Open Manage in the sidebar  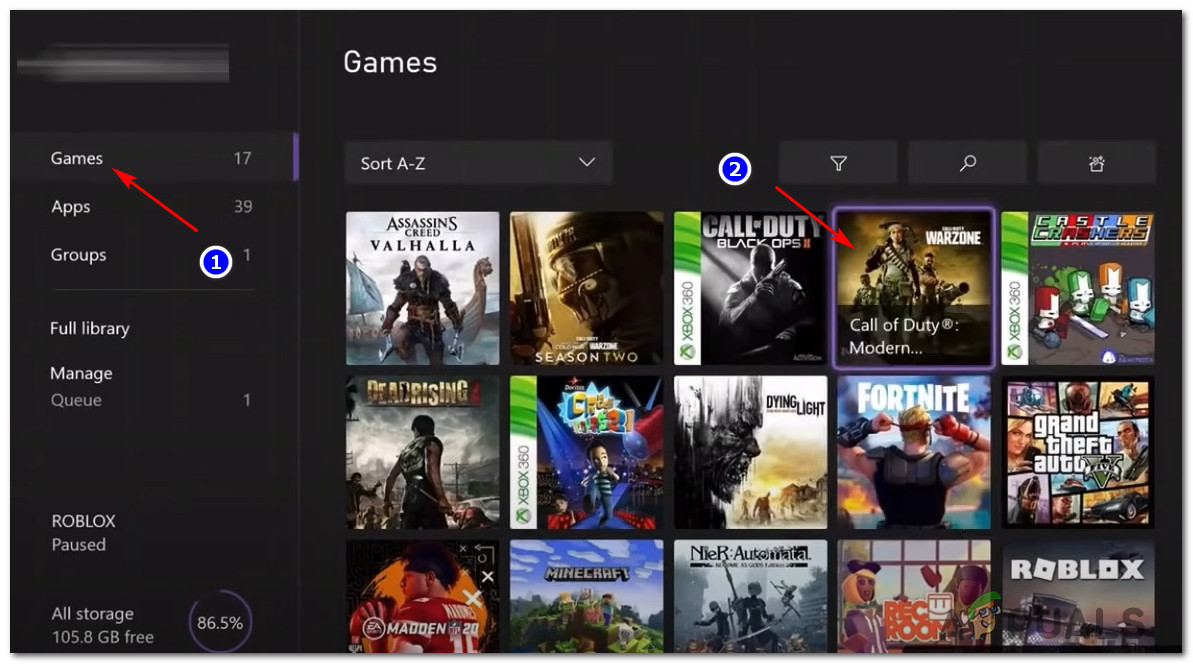(x=81, y=373)
